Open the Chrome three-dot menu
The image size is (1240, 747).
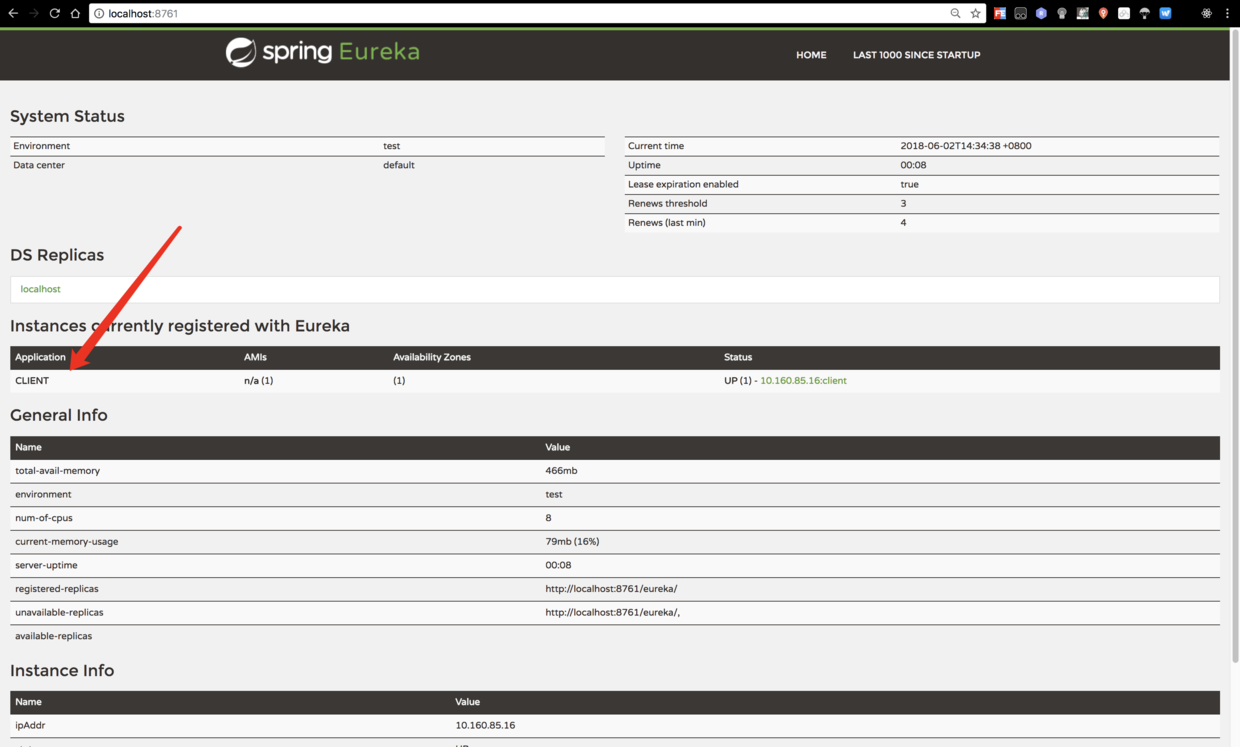[x=1227, y=14]
